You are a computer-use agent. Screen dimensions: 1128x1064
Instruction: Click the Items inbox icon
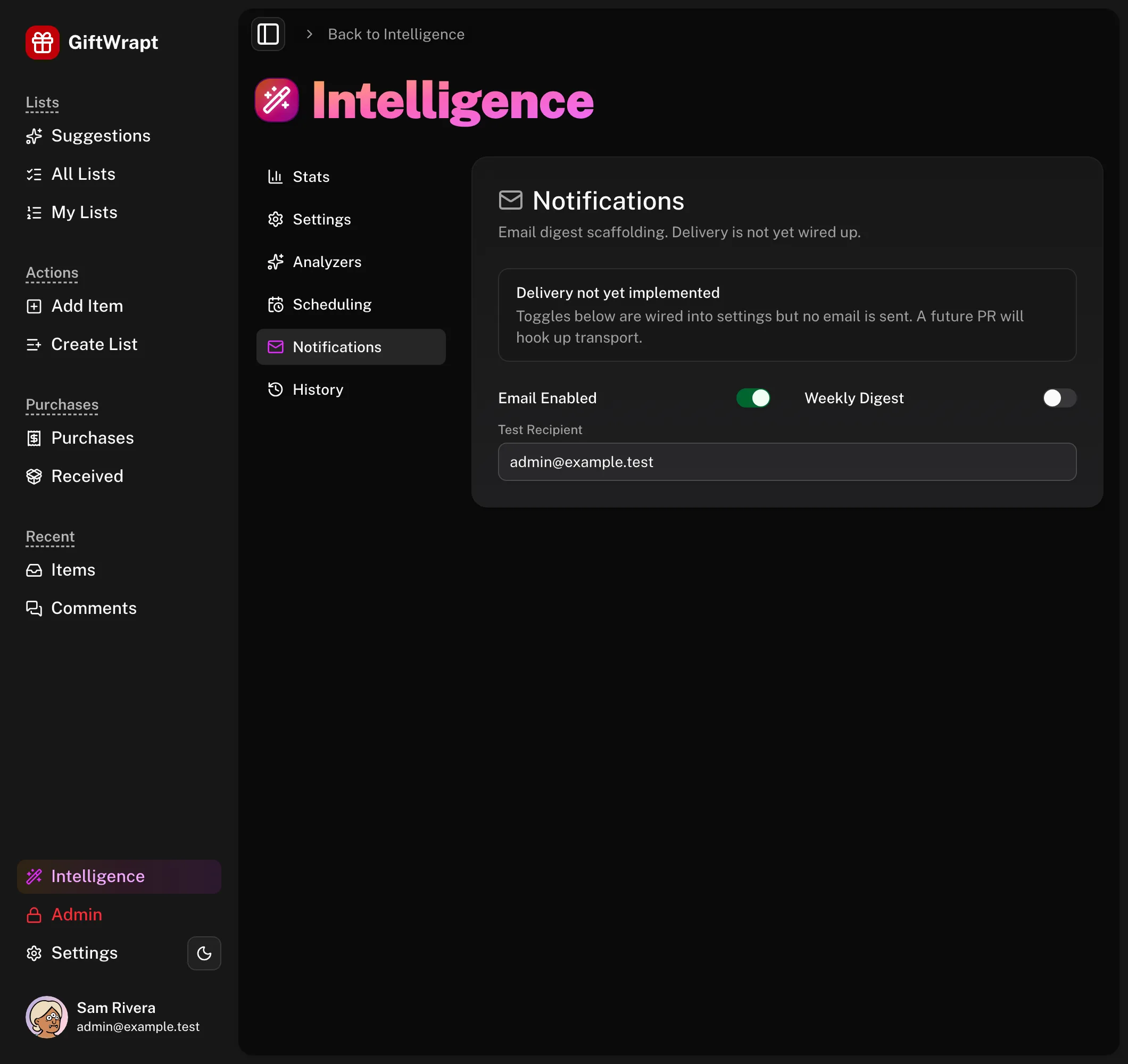[x=34, y=570]
